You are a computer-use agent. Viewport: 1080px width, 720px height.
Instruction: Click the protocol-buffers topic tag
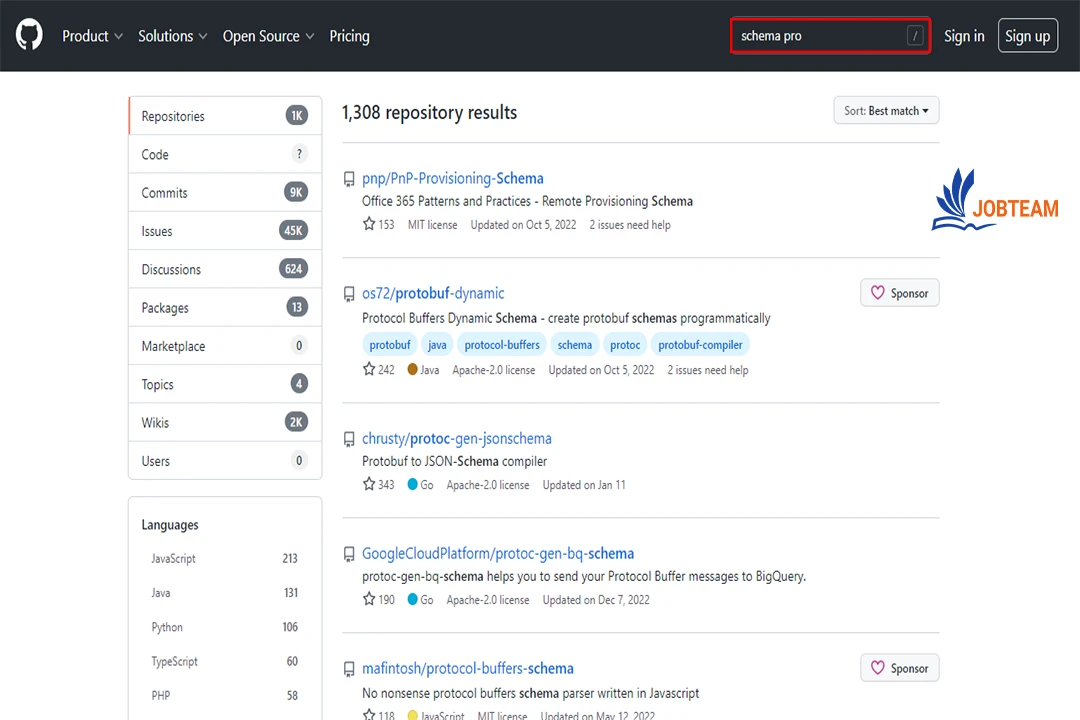(x=502, y=345)
